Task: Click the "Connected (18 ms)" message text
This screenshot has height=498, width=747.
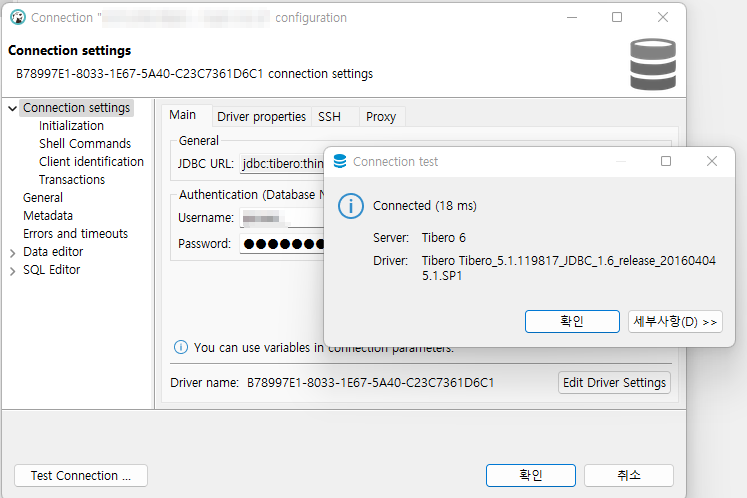Action: coord(424,206)
